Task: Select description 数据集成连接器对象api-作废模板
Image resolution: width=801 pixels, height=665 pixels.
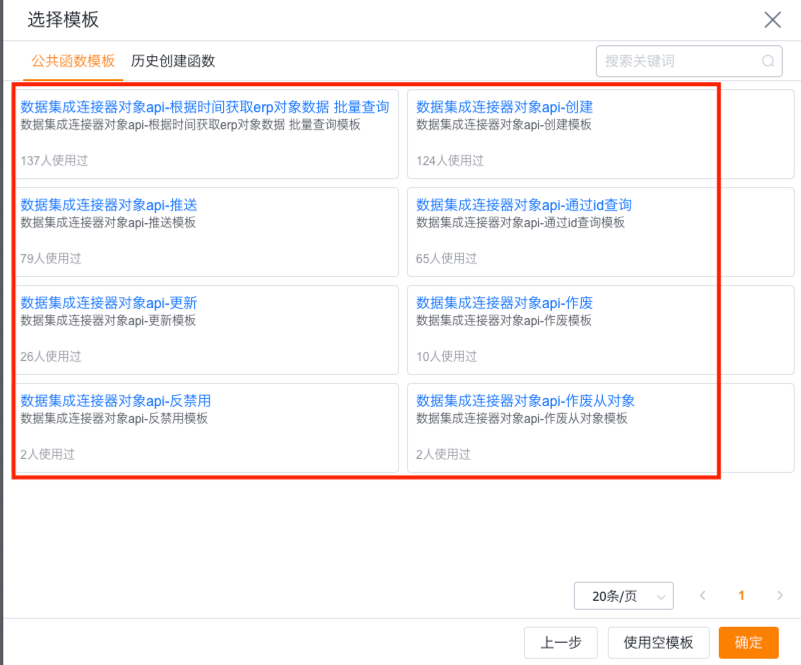Action: [504, 321]
